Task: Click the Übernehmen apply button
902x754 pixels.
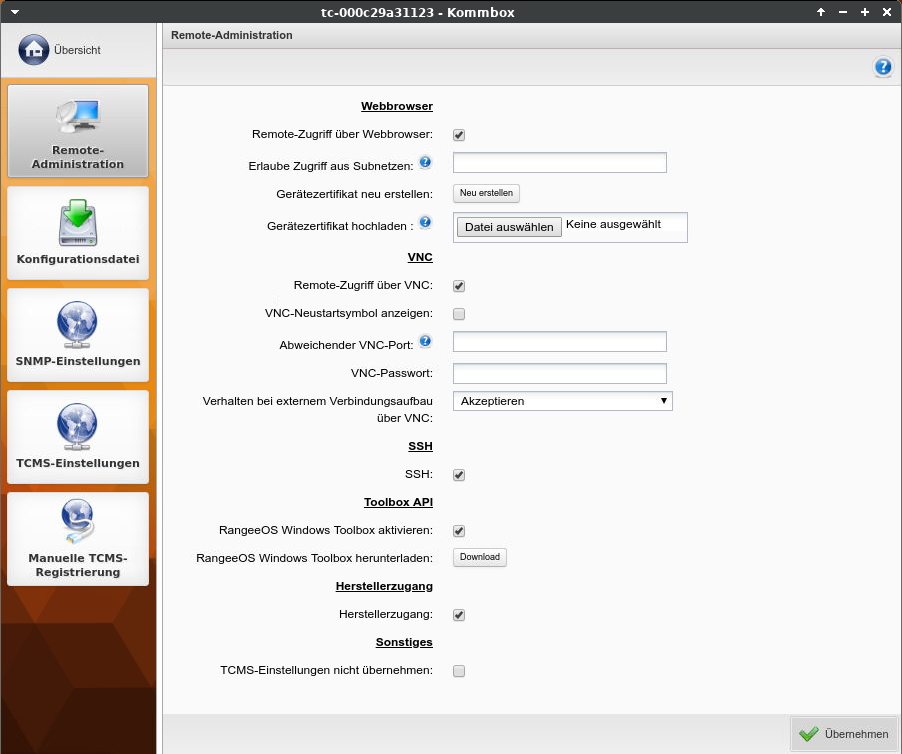Action: [x=844, y=734]
